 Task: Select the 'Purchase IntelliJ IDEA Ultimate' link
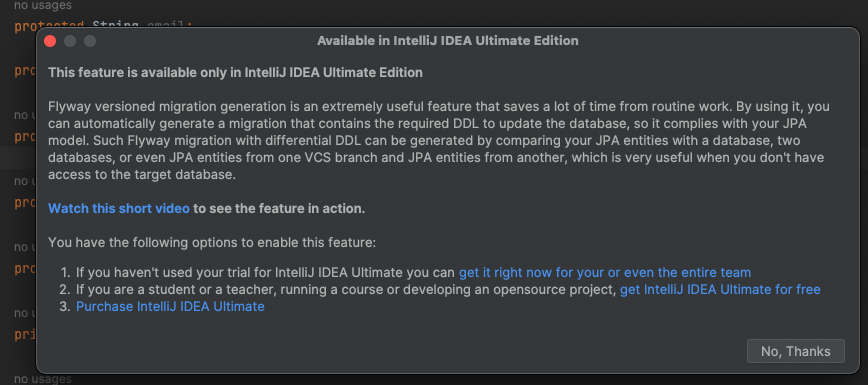tap(170, 306)
